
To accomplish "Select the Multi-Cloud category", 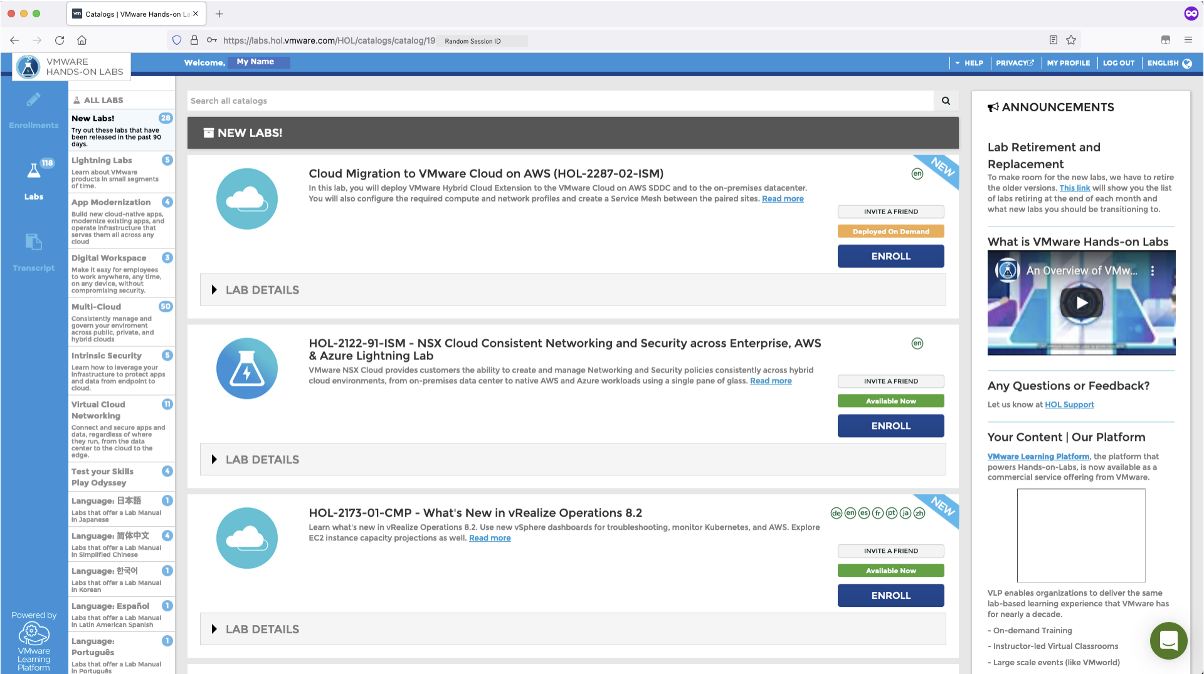I will pyautogui.click(x=121, y=323).
